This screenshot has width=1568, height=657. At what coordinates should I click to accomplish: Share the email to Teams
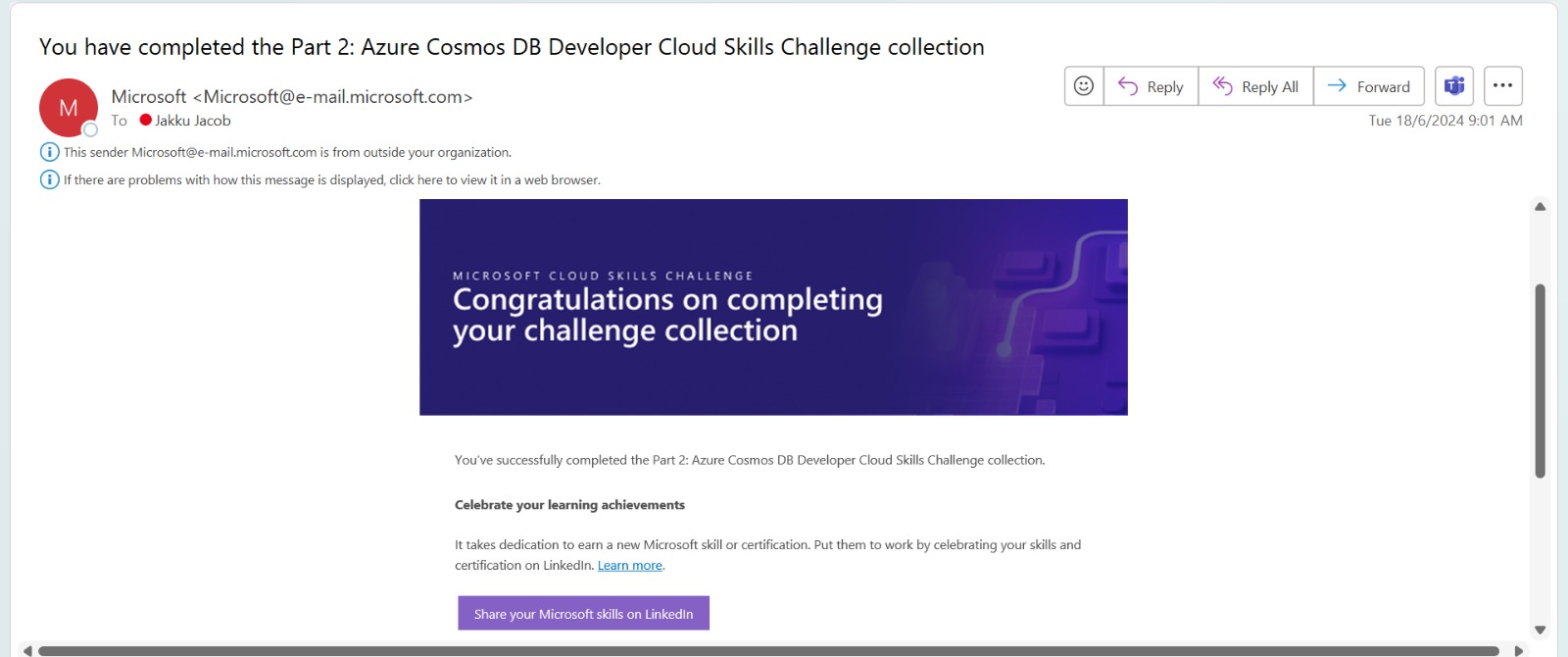1454,86
